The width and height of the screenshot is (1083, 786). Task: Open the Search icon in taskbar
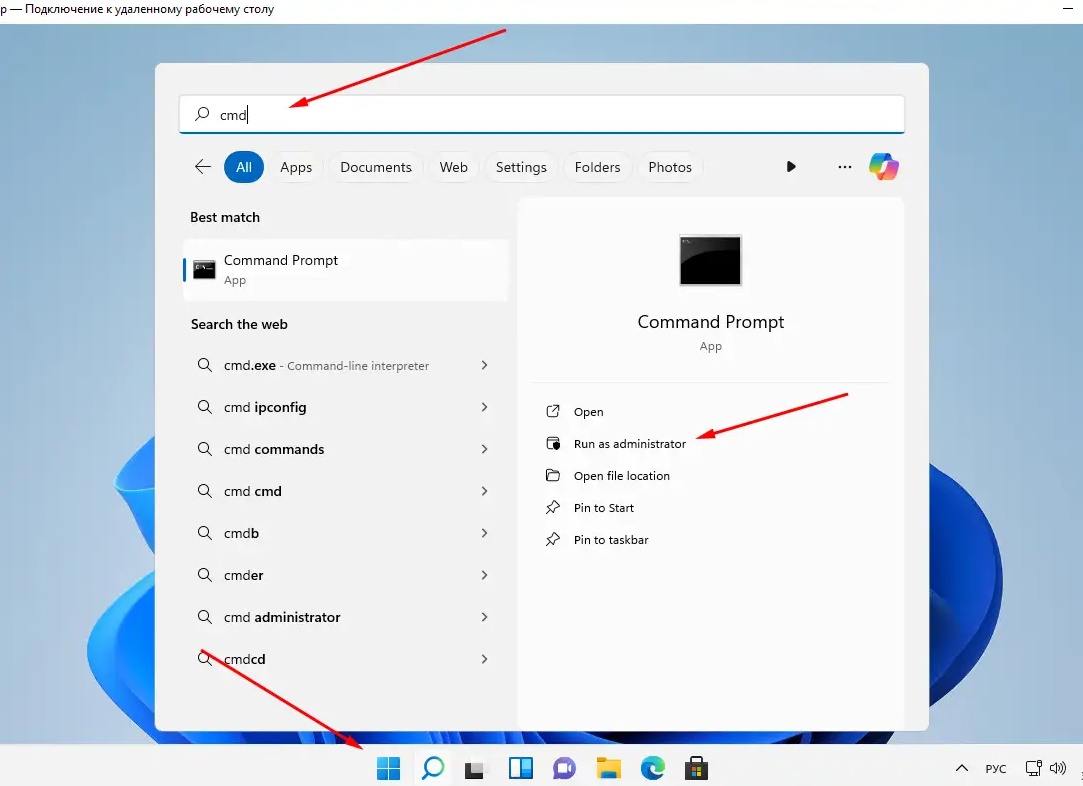[x=433, y=767]
